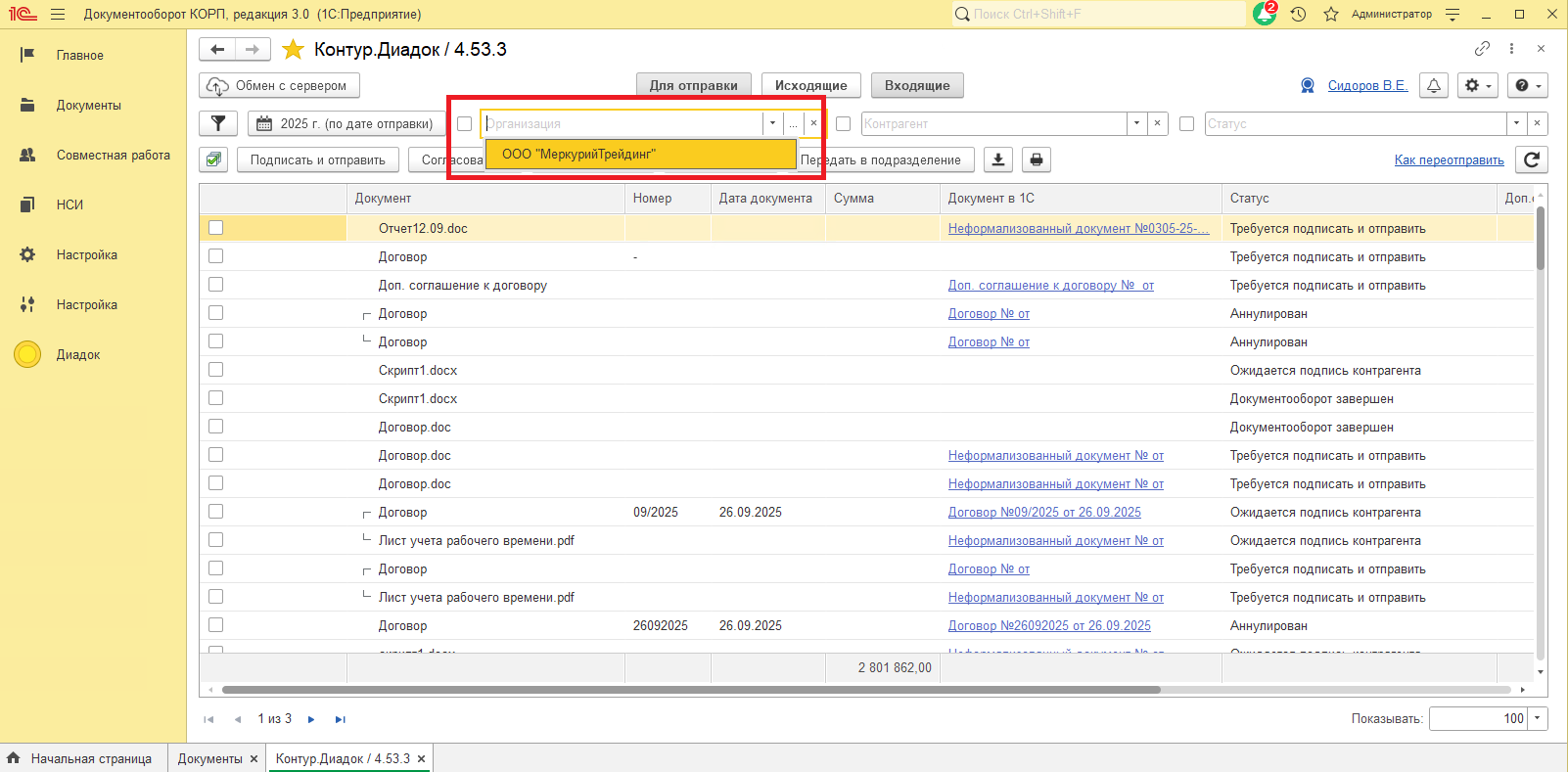Viewport: 1568px width, 772px height.
Task: Click the Подписать и отправить button
Action: (317, 159)
